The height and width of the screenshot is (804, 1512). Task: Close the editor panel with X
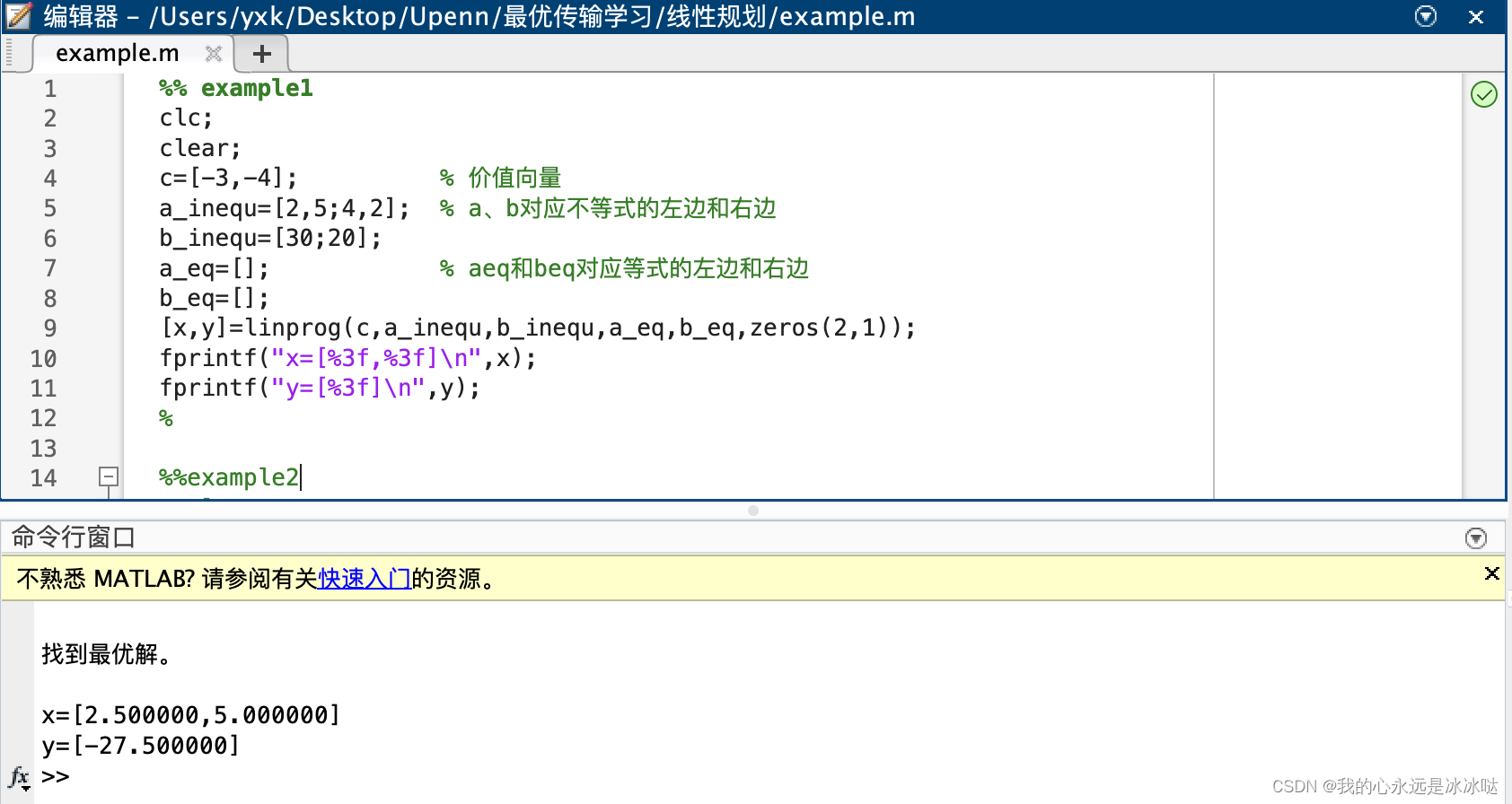coord(1475,17)
